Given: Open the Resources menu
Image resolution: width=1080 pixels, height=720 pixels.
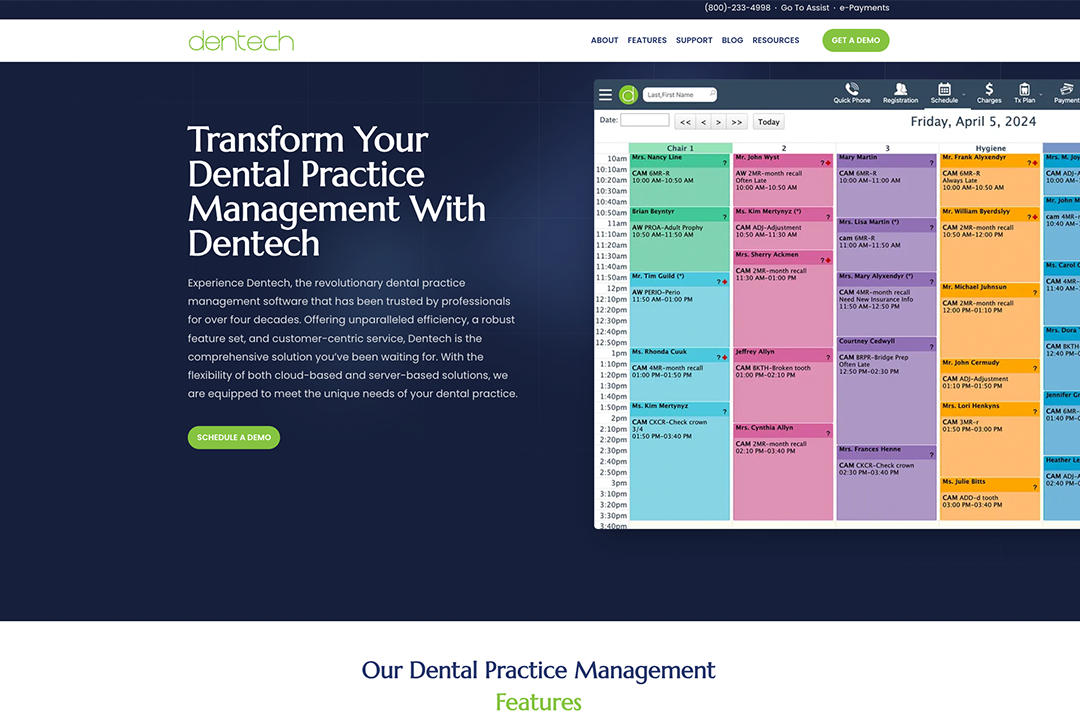Looking at the screenshot, I should pyautogui.click(x=776, y=41).
